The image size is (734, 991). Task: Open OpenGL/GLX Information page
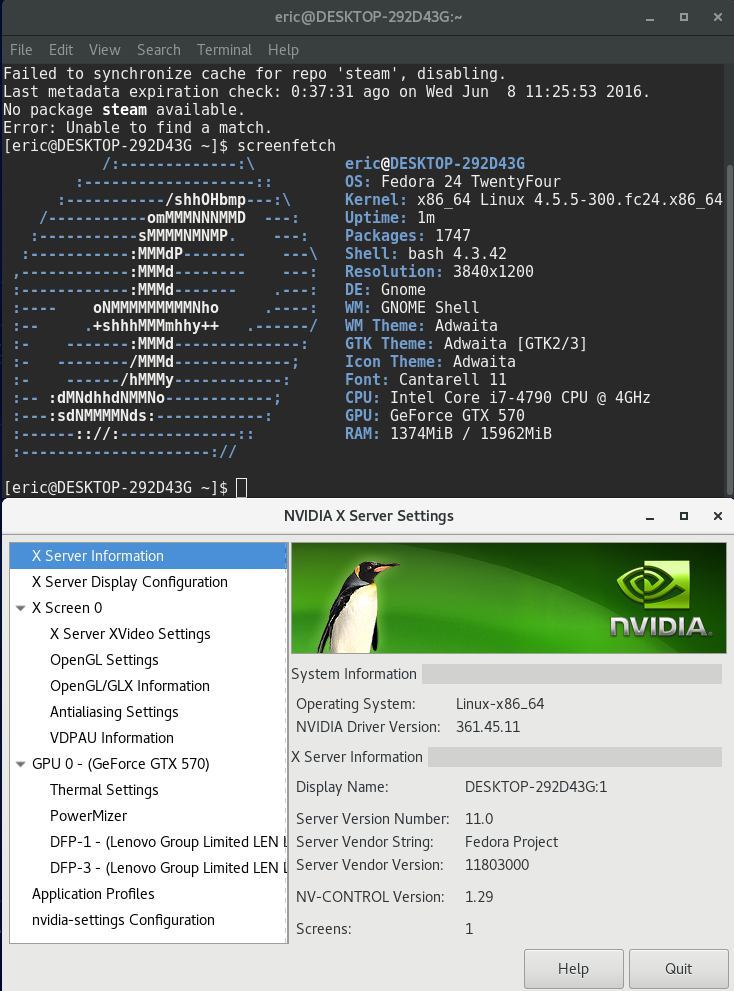pyautogui.click(x=130, y=686)
